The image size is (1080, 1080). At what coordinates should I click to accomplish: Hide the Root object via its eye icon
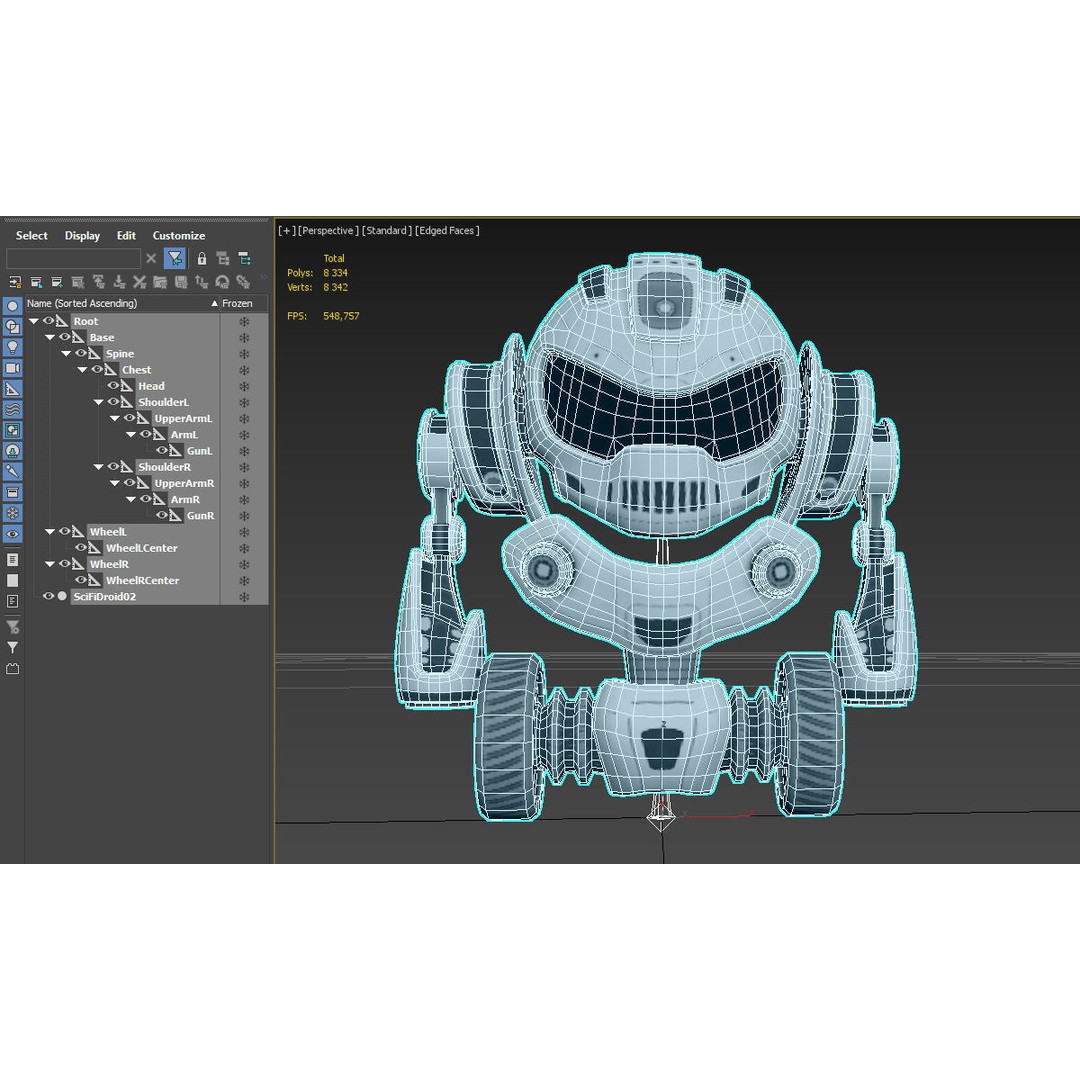coord(48,320)
